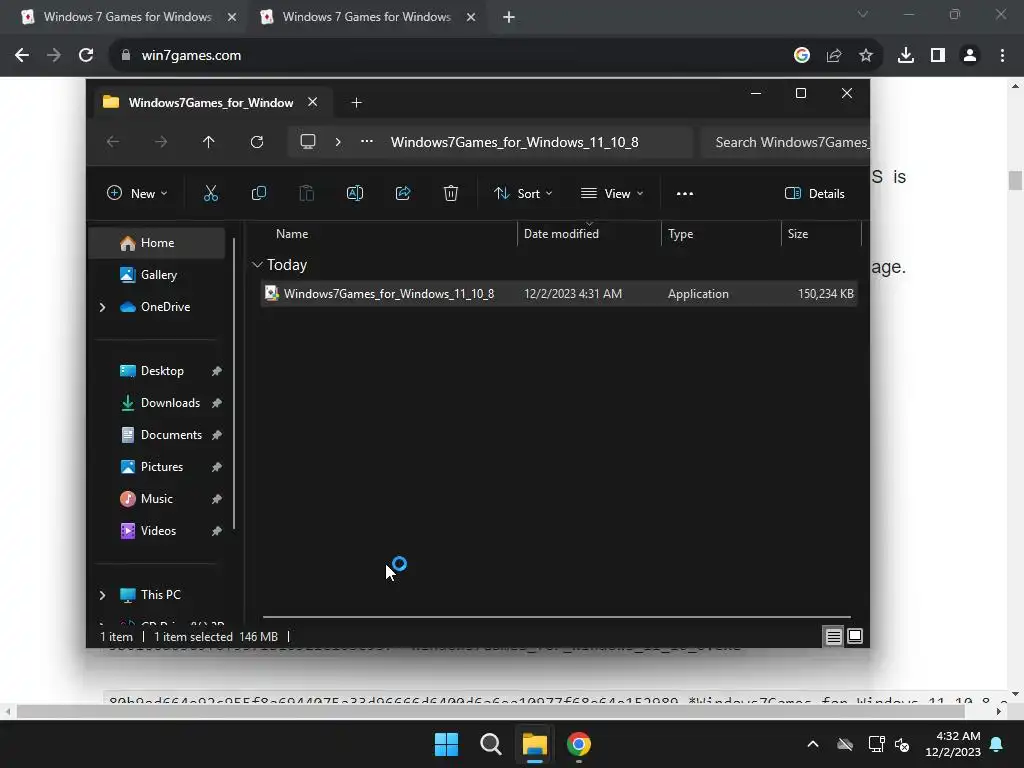
Task: Expand breadcrumb chevron after monitor icon
Action: pyautogui.click(x=338, y=142)
